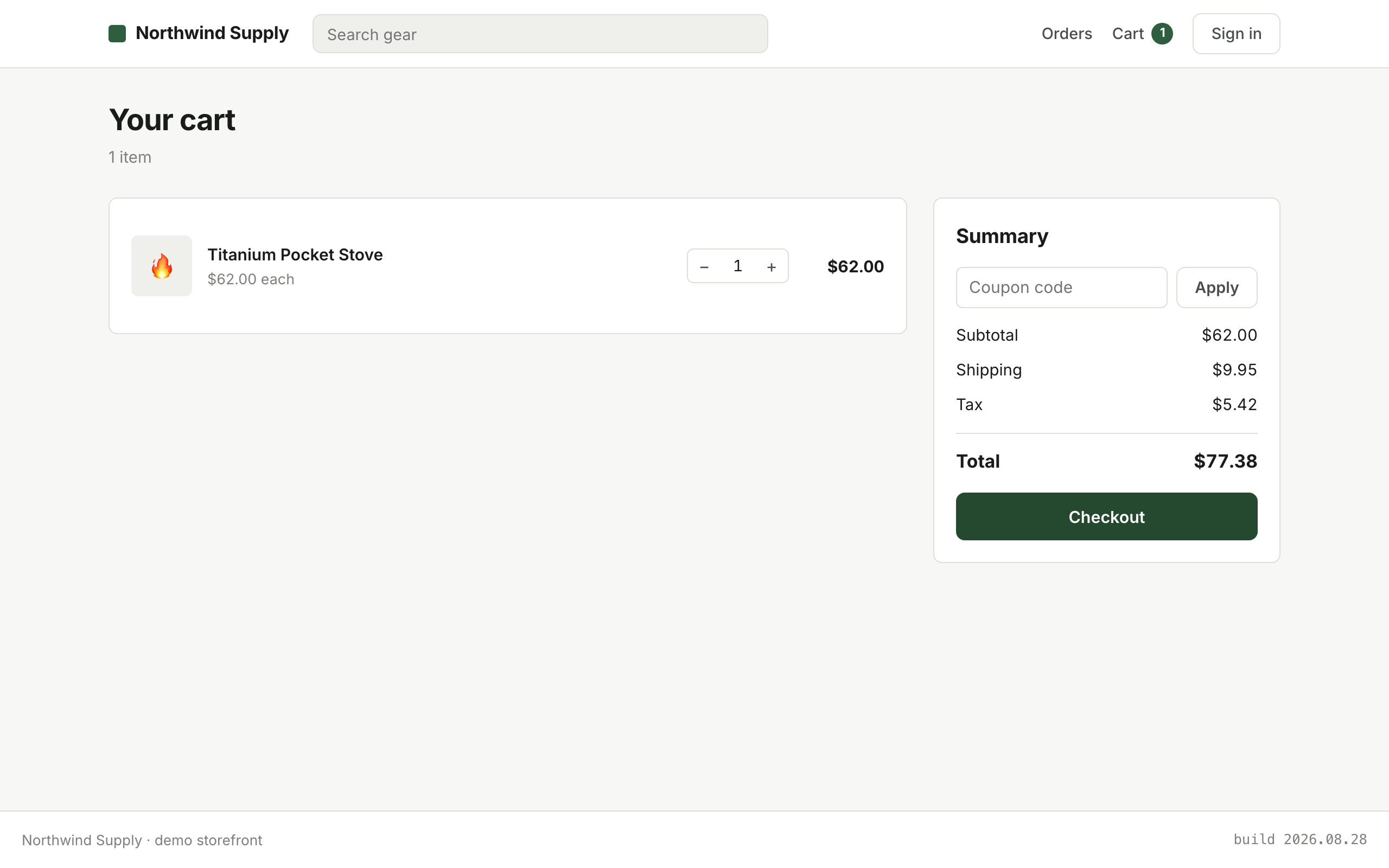
Task: Open the Northwind Supply home link
Action: pyautogui.click(x=199, y=33)
